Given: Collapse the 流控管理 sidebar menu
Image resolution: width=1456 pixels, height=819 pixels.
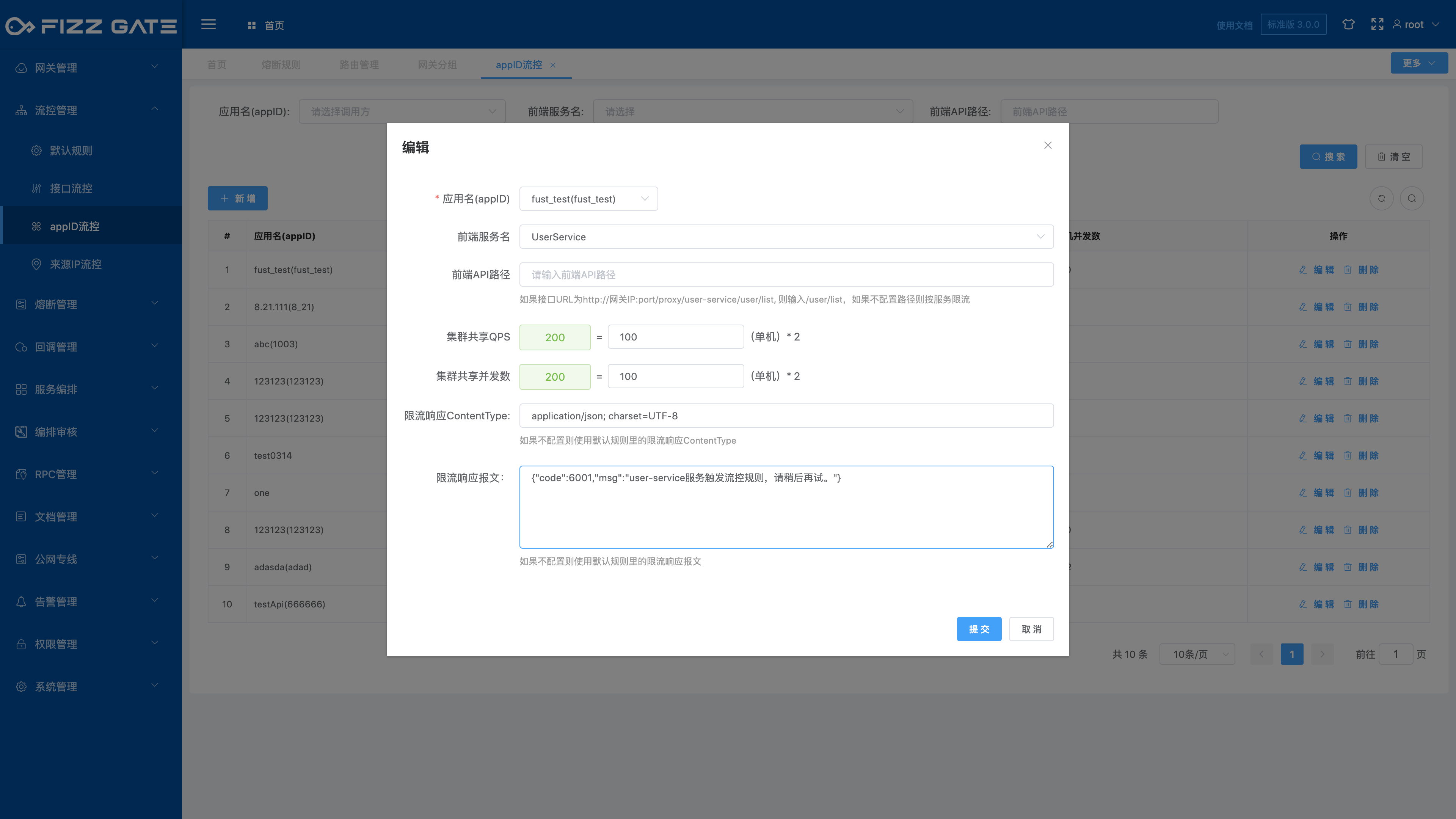Looking at the screenshot, I should click(x=91, y=110).
